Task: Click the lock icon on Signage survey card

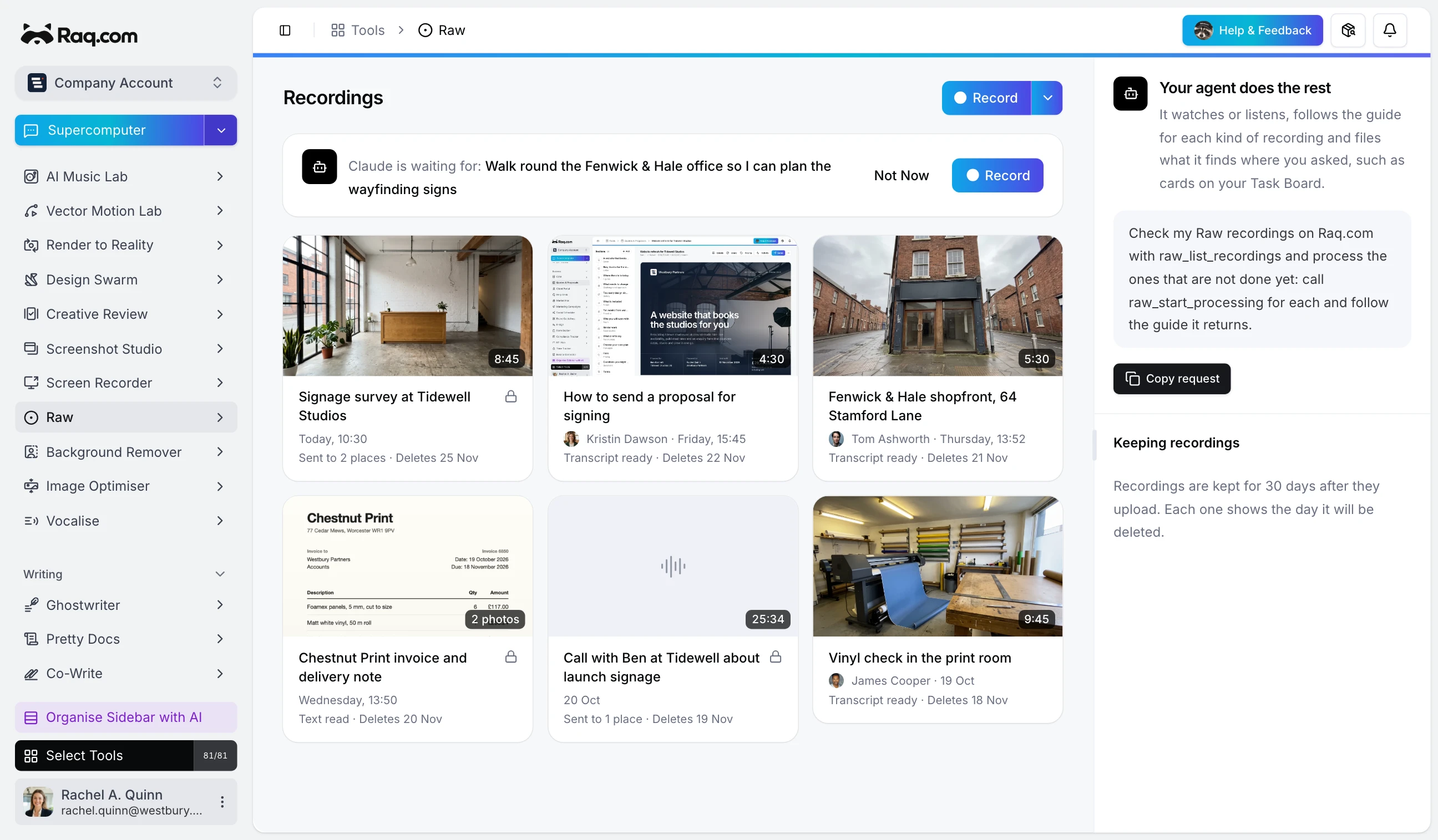Action: pyautogui.click(x=511, y=396)
